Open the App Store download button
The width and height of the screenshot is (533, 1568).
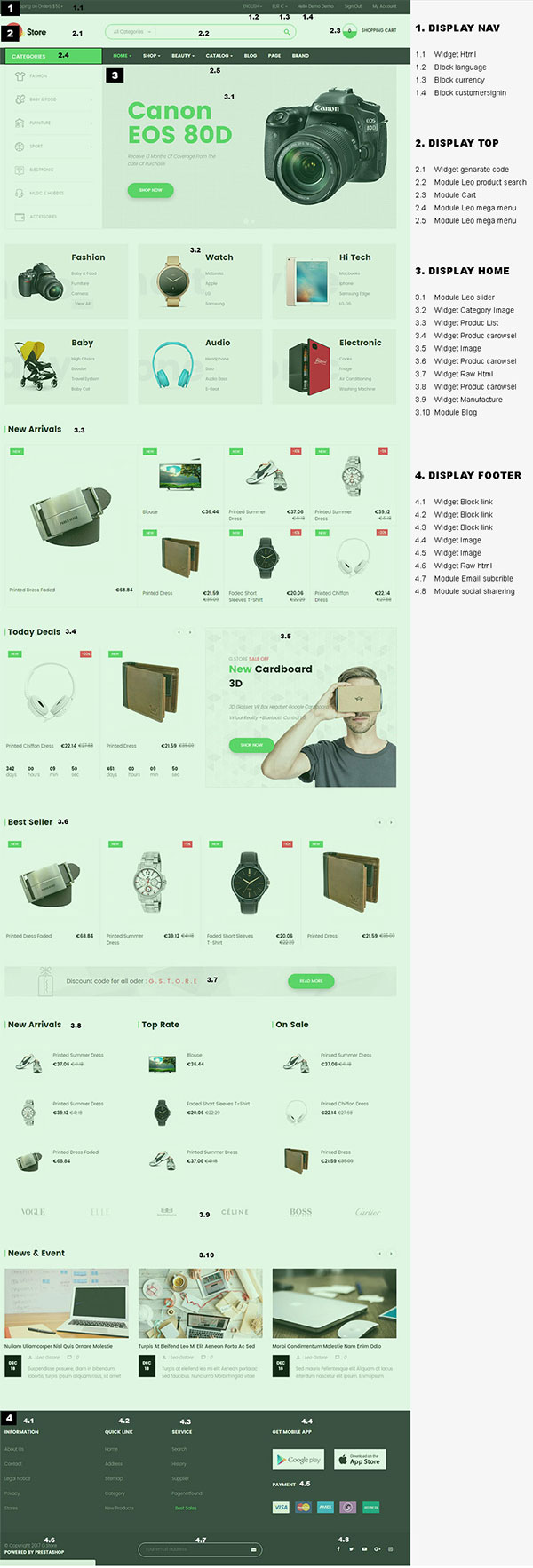click(360, 1460)
